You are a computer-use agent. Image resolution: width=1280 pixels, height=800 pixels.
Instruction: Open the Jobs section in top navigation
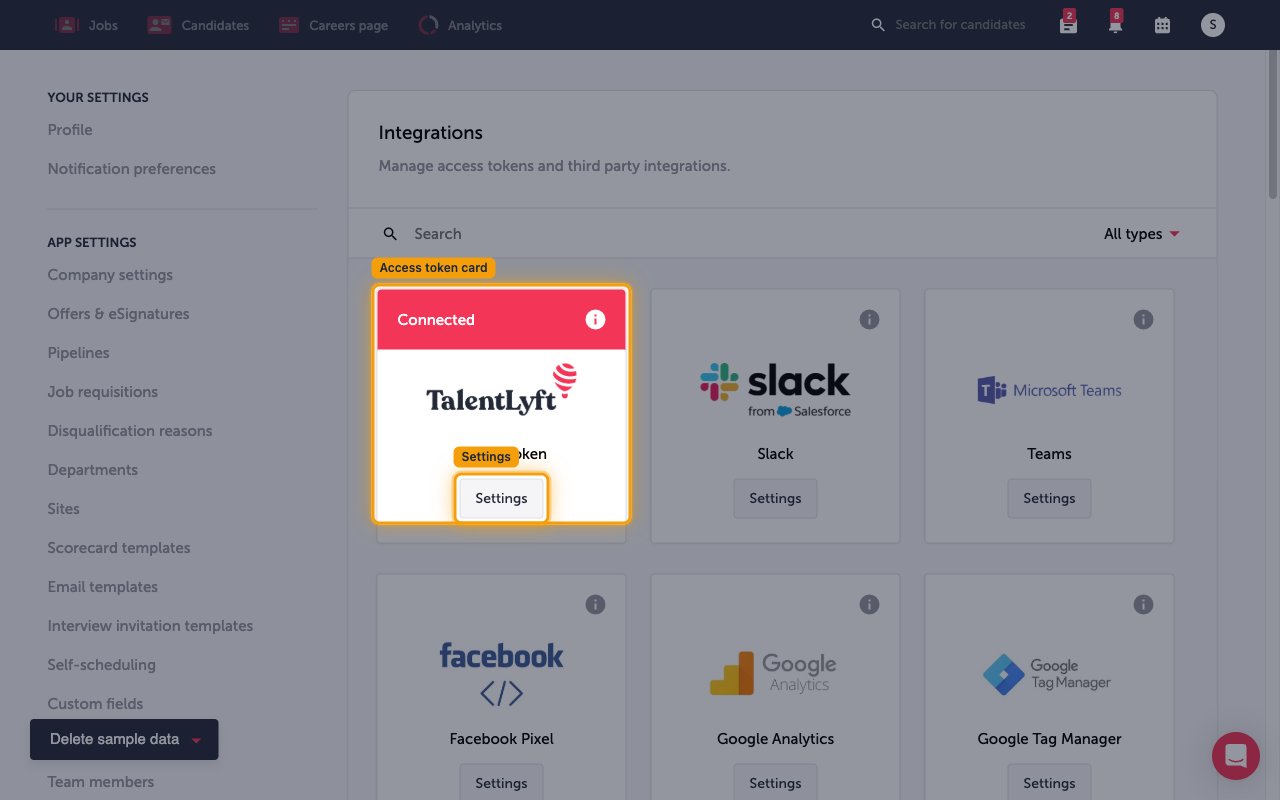[86, 25]
